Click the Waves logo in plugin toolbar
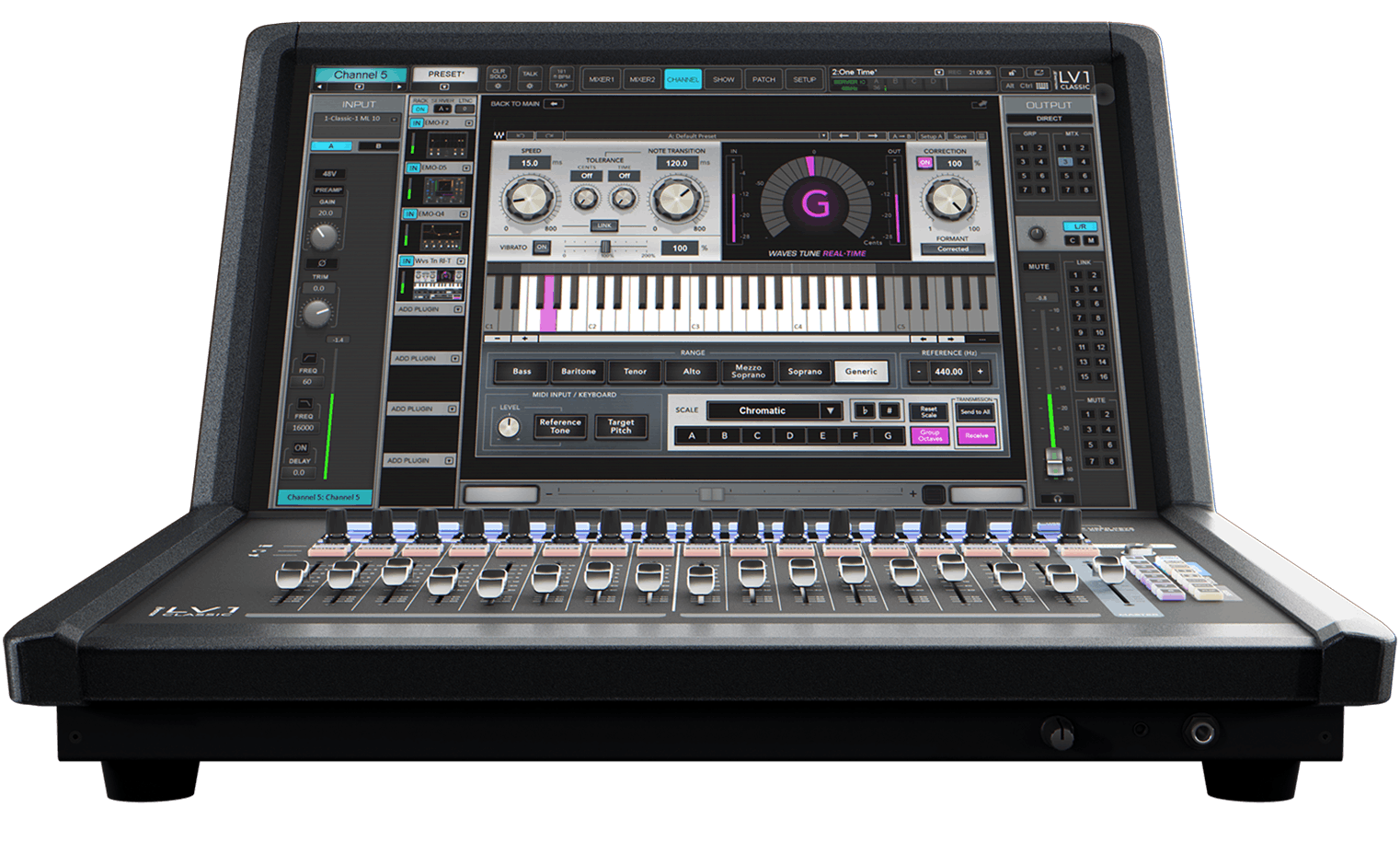The image size is (1400, 854). tap(499, 136)
